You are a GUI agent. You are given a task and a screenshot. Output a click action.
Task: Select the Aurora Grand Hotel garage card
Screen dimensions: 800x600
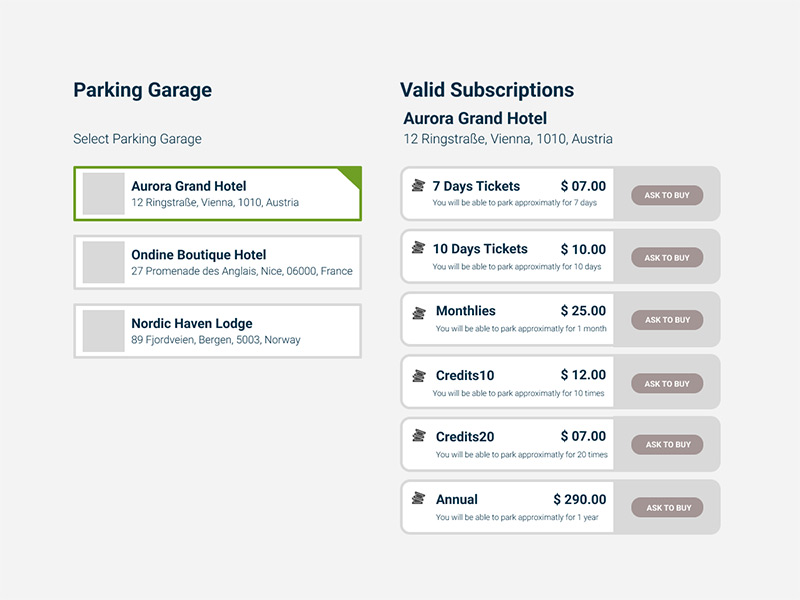point(217,194)
